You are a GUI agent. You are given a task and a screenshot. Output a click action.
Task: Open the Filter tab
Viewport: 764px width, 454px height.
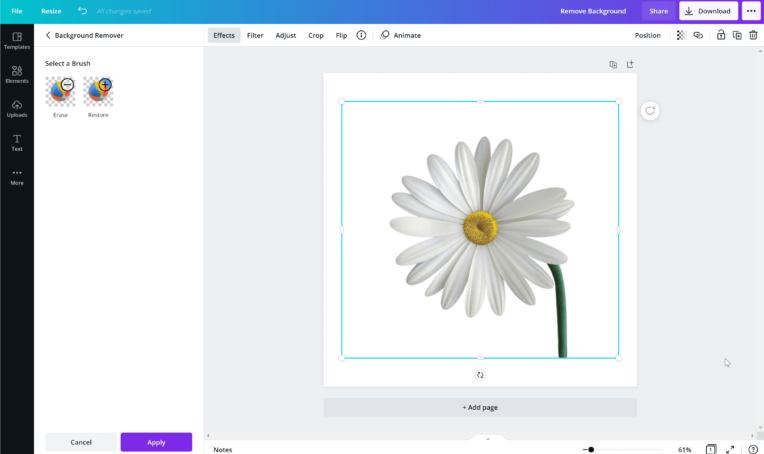[255, 35]
